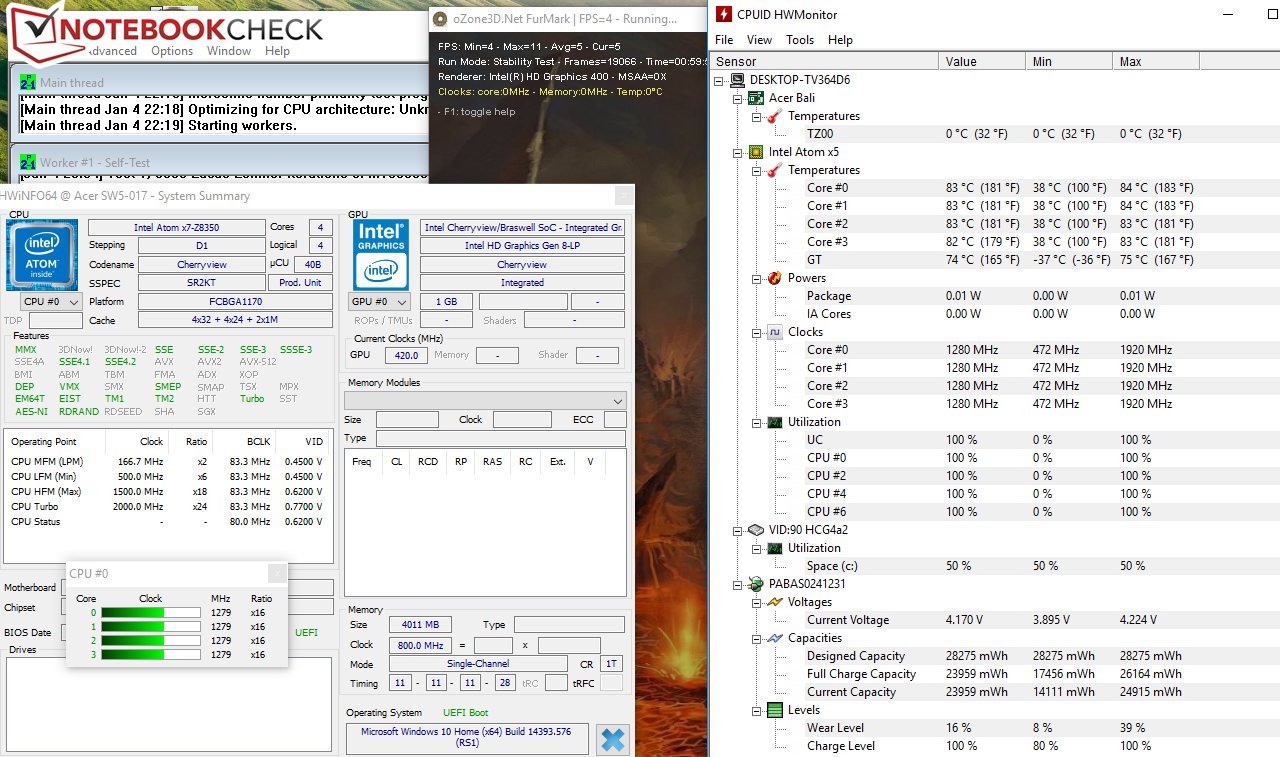Open HWMonitor View menu

[759, 40]
